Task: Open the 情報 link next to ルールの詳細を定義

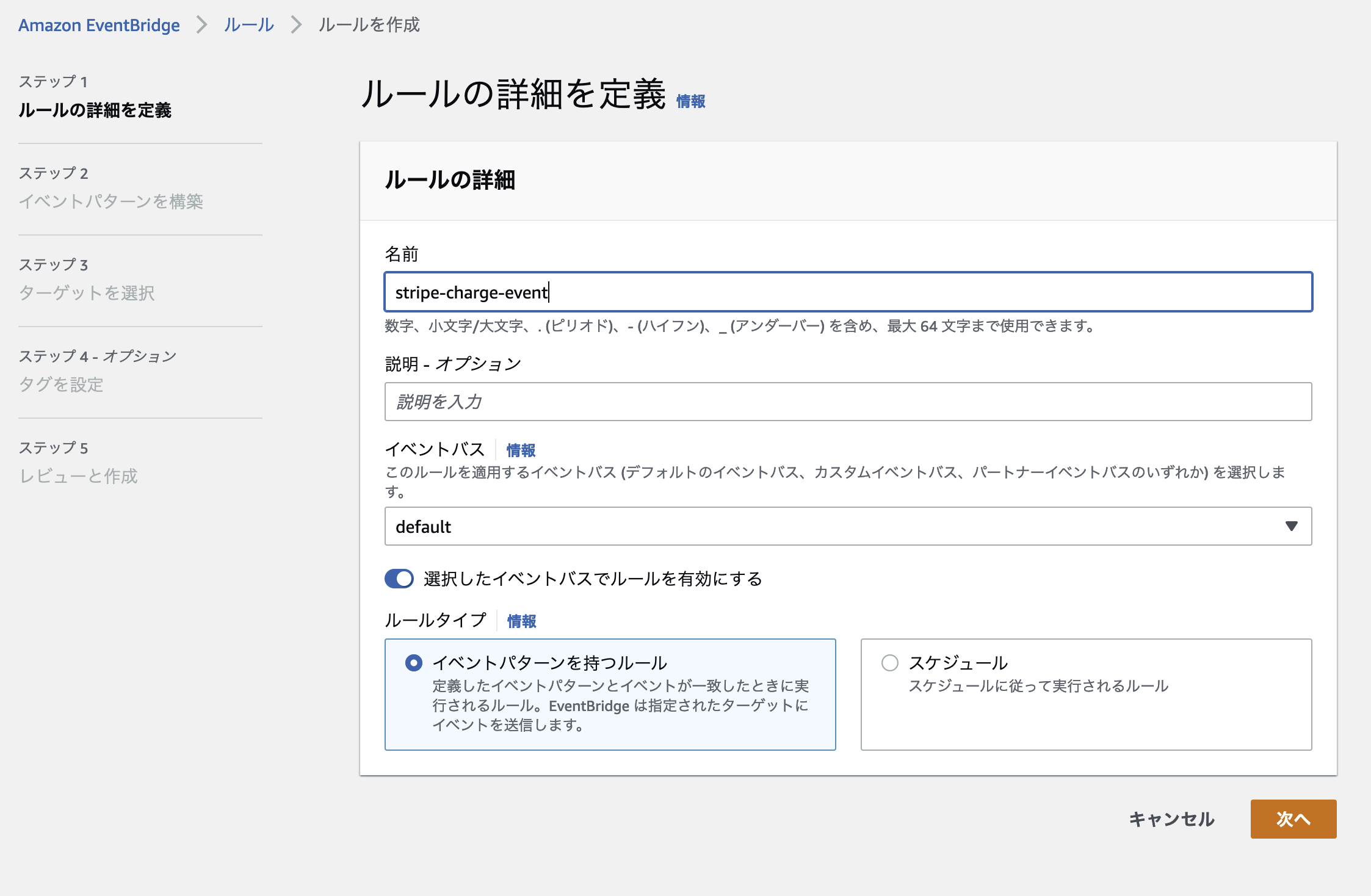Action: click(690, 101)
